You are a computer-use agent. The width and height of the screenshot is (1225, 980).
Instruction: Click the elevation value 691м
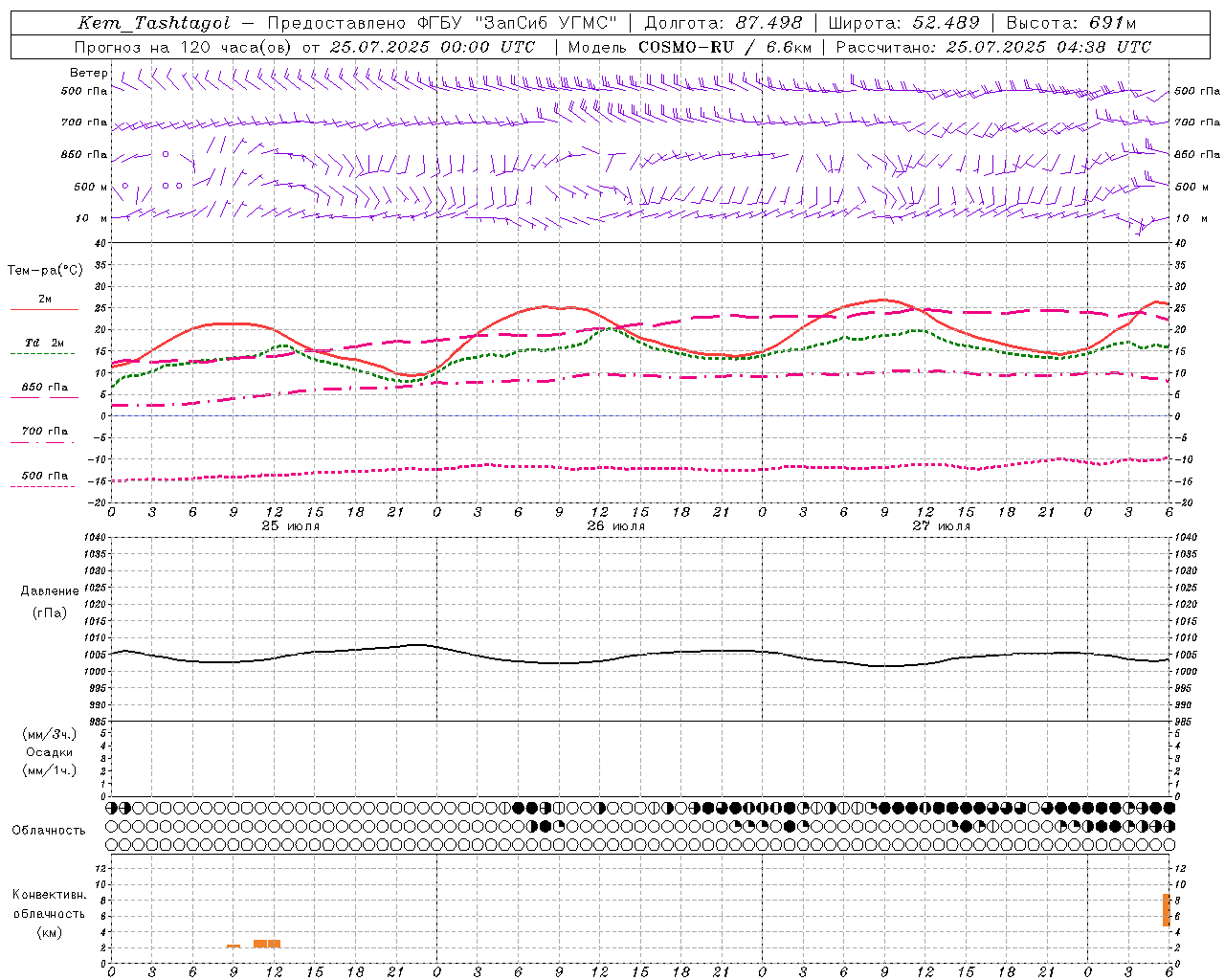[1113, 23]
